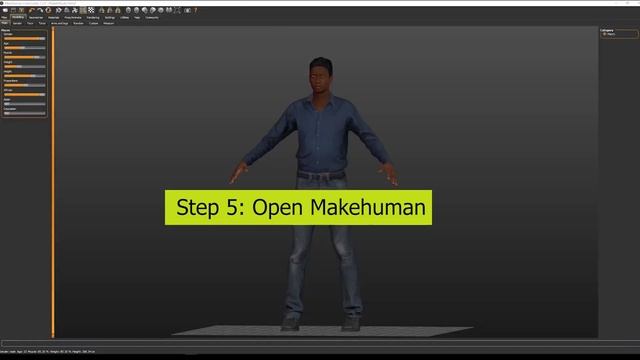This screenshot has width=640, height=360.
Task: Adjust the Weight slider
Action: (24, 67)
